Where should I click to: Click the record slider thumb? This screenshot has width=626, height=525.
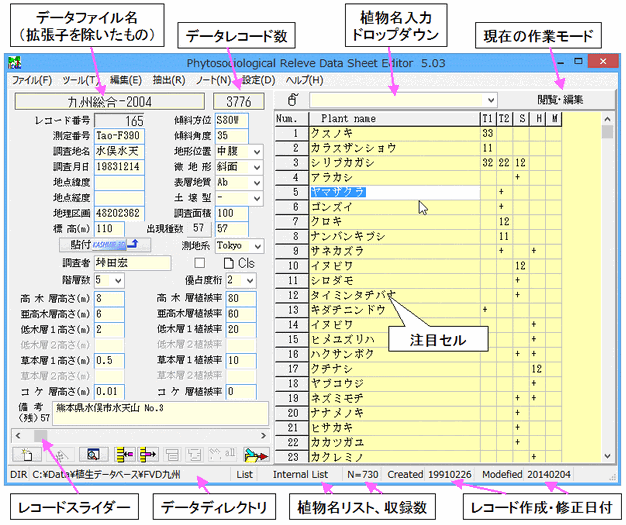pyautogui.click(x=40, y=436)
